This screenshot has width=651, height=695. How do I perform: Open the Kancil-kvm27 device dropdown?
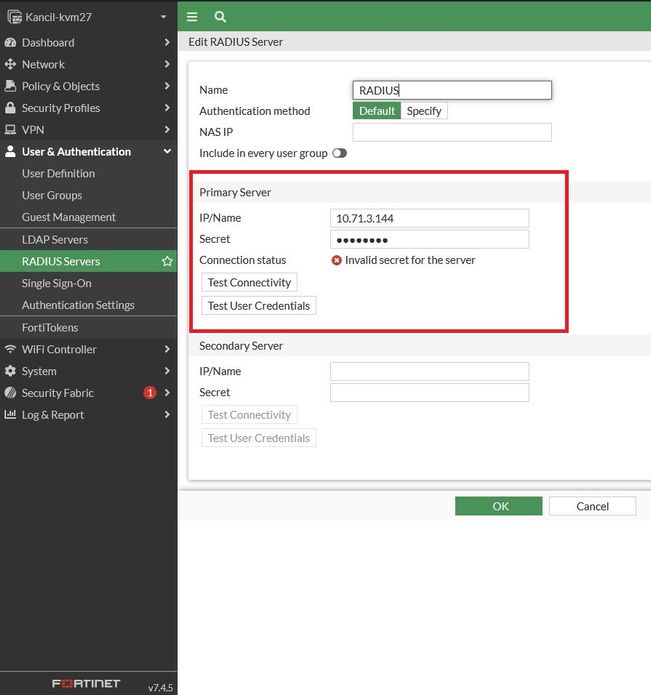click(x=163, y=17)
